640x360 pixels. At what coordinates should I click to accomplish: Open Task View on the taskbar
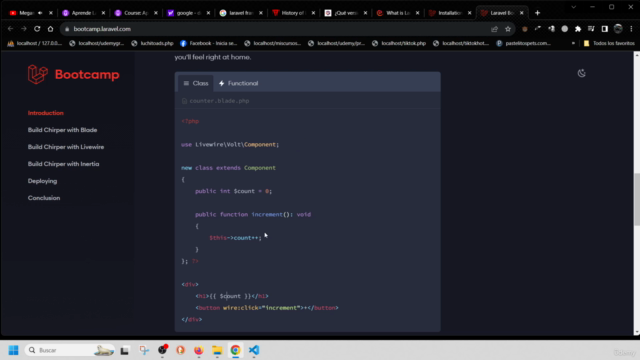(x=124, y=350)
